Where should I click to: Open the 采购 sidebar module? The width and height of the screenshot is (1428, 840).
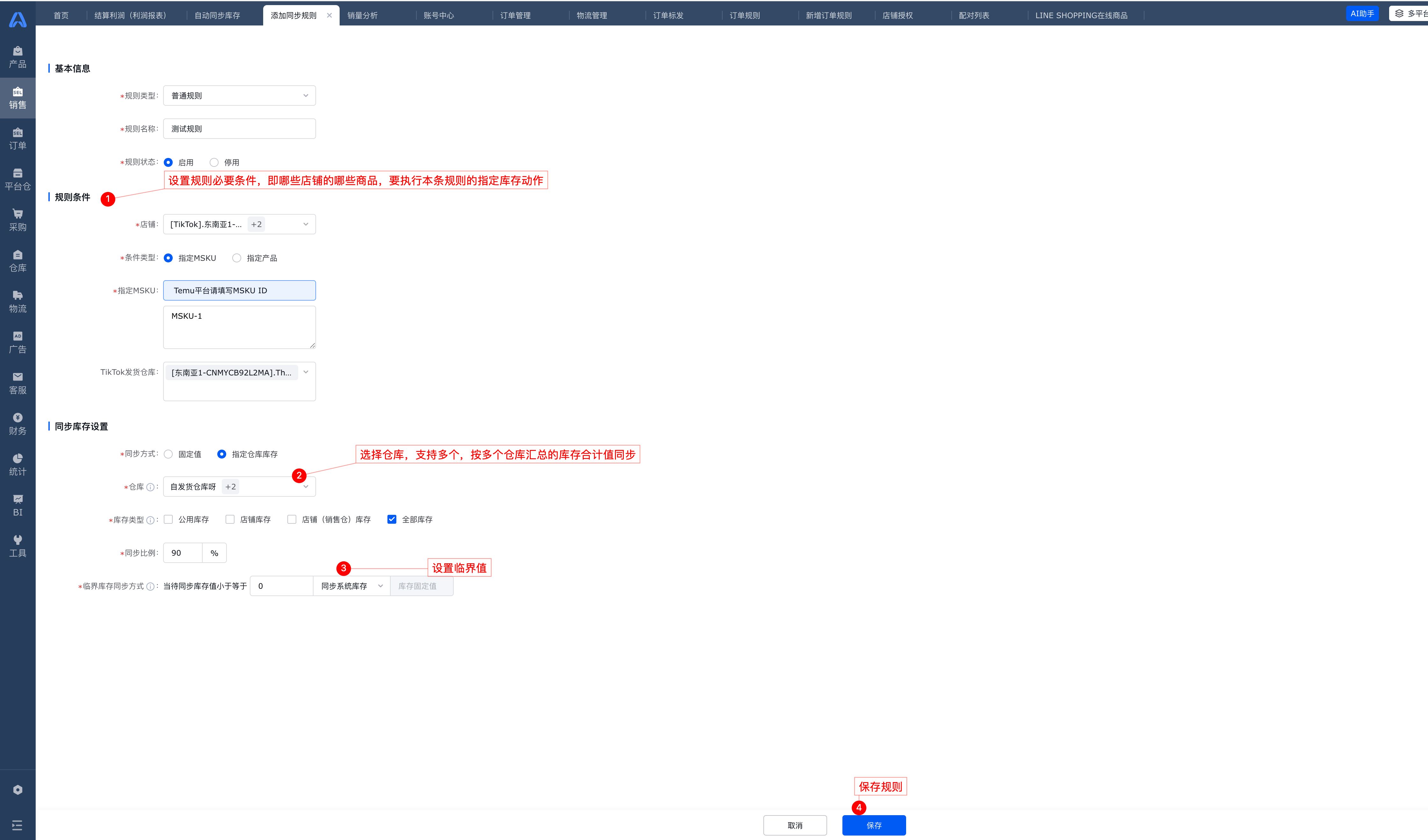18,220
